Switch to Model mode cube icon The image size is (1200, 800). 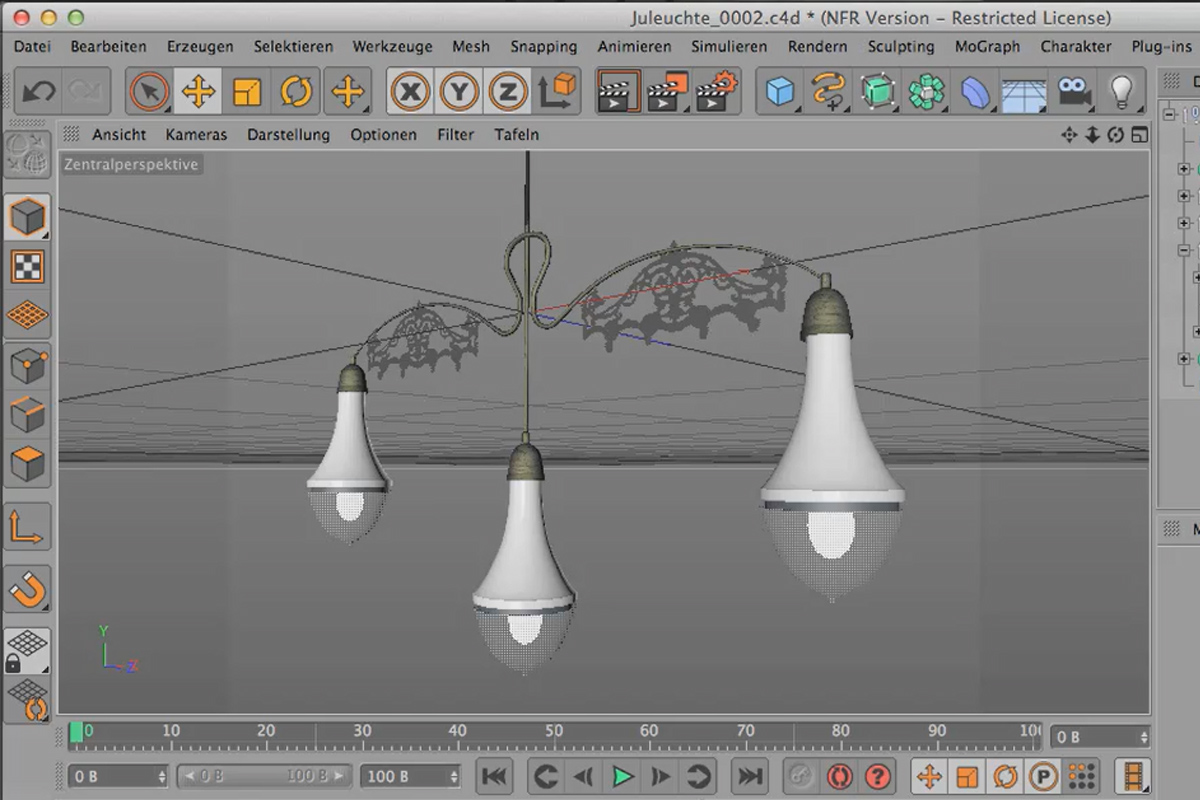(x=27, y=216)
